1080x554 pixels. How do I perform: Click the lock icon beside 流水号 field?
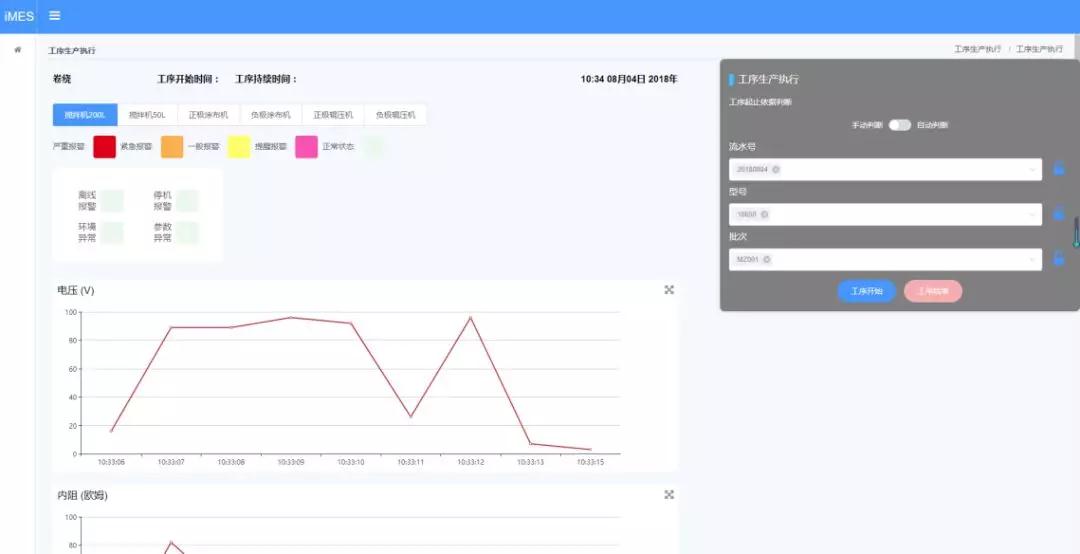tap(1059, 169)
